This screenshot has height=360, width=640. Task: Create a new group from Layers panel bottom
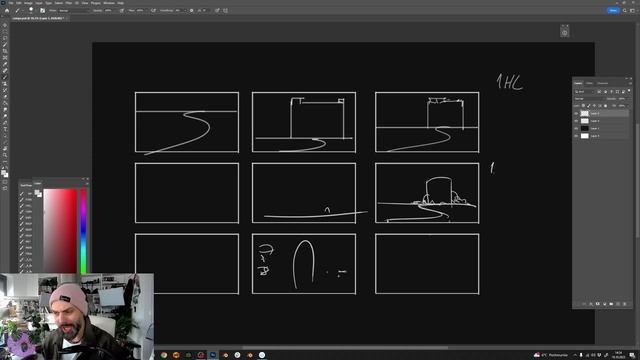coord(611,304)
